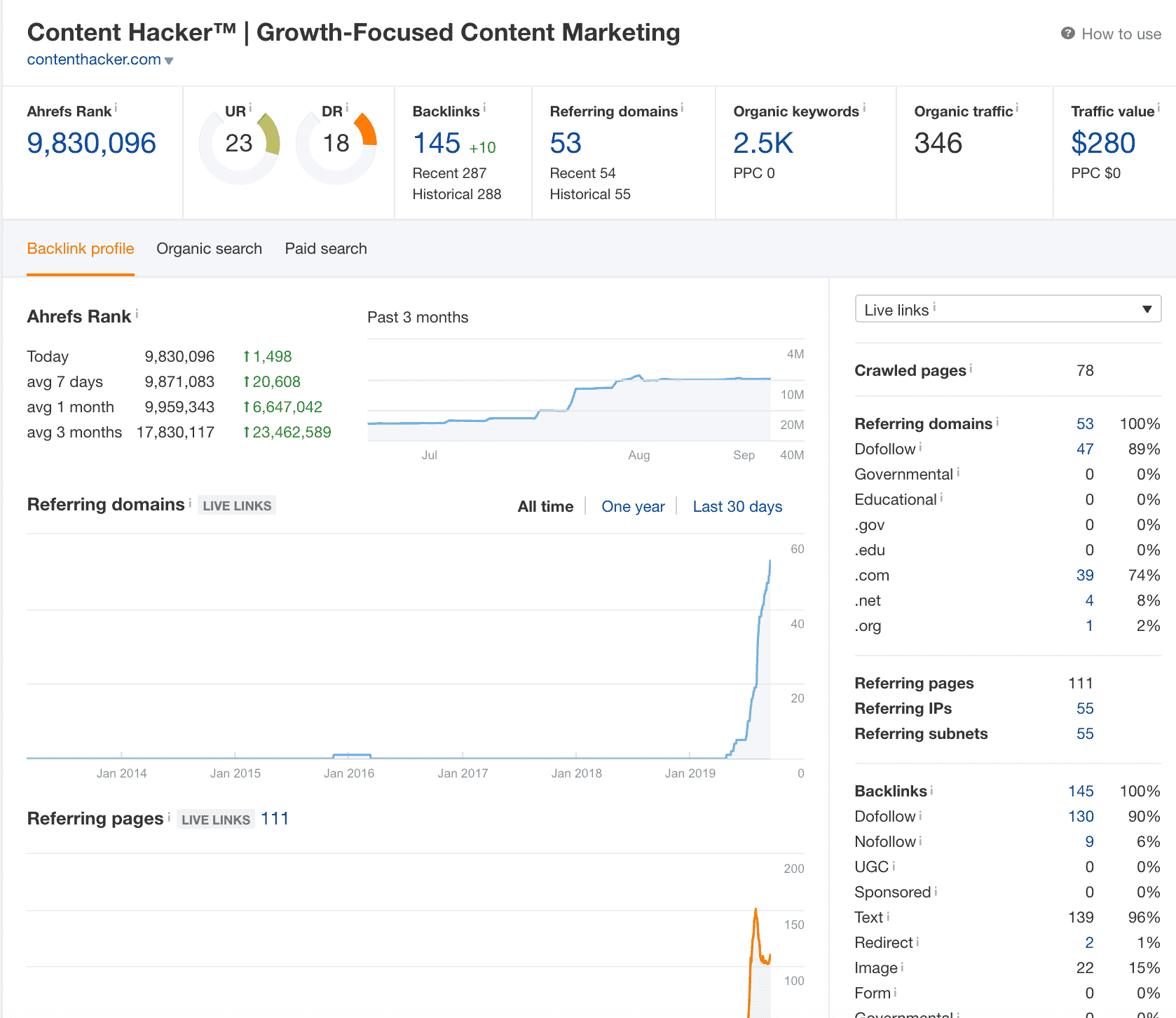Open the contenthacker.com site link
This screenshot has width=1176, height=1018.
(94, 60)
